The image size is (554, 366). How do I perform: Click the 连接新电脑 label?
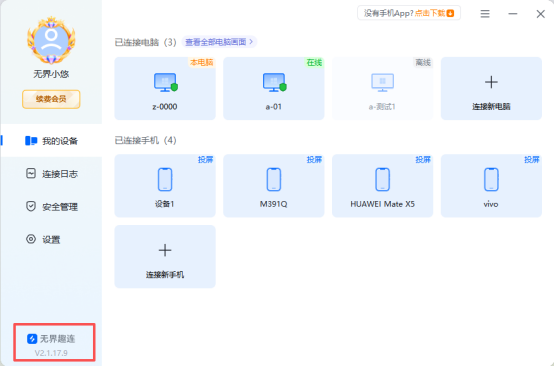pos(491,106)
